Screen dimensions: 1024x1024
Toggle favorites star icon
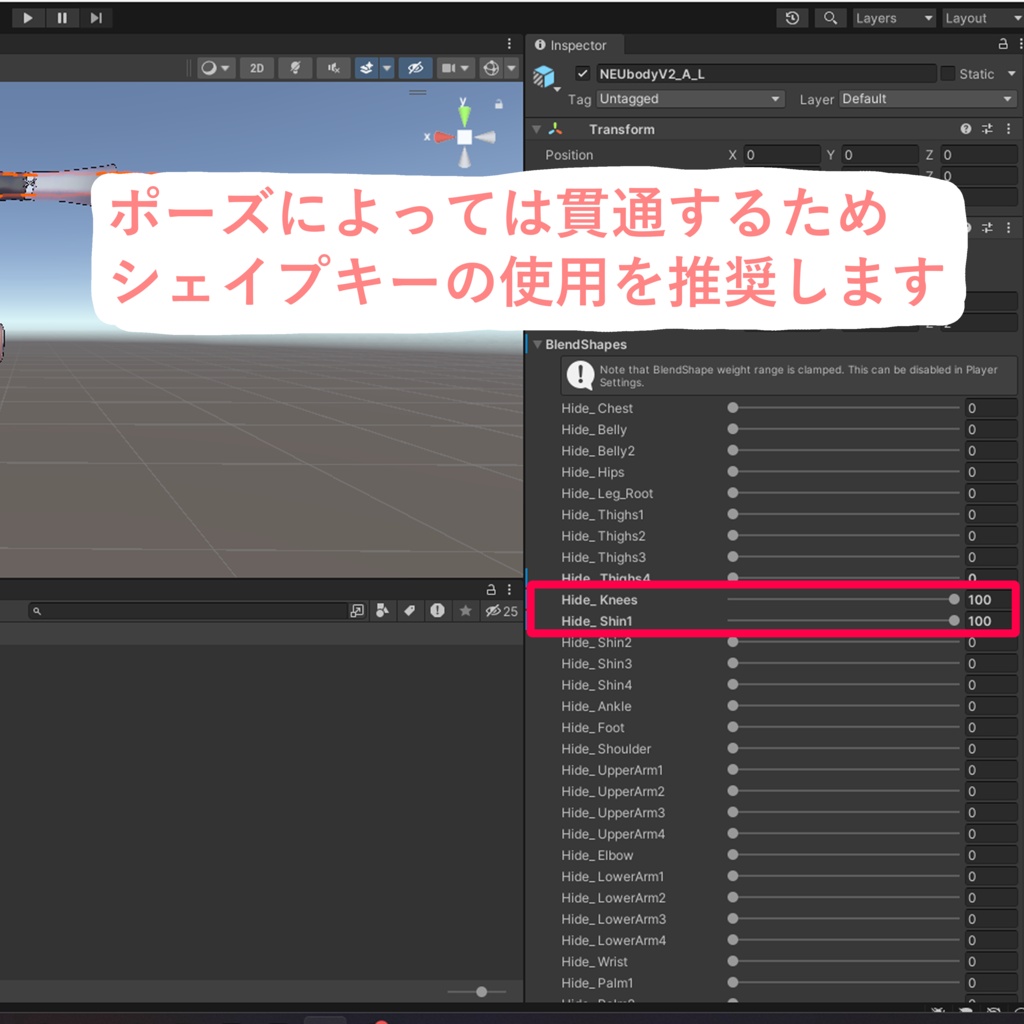tap(465, 611)
